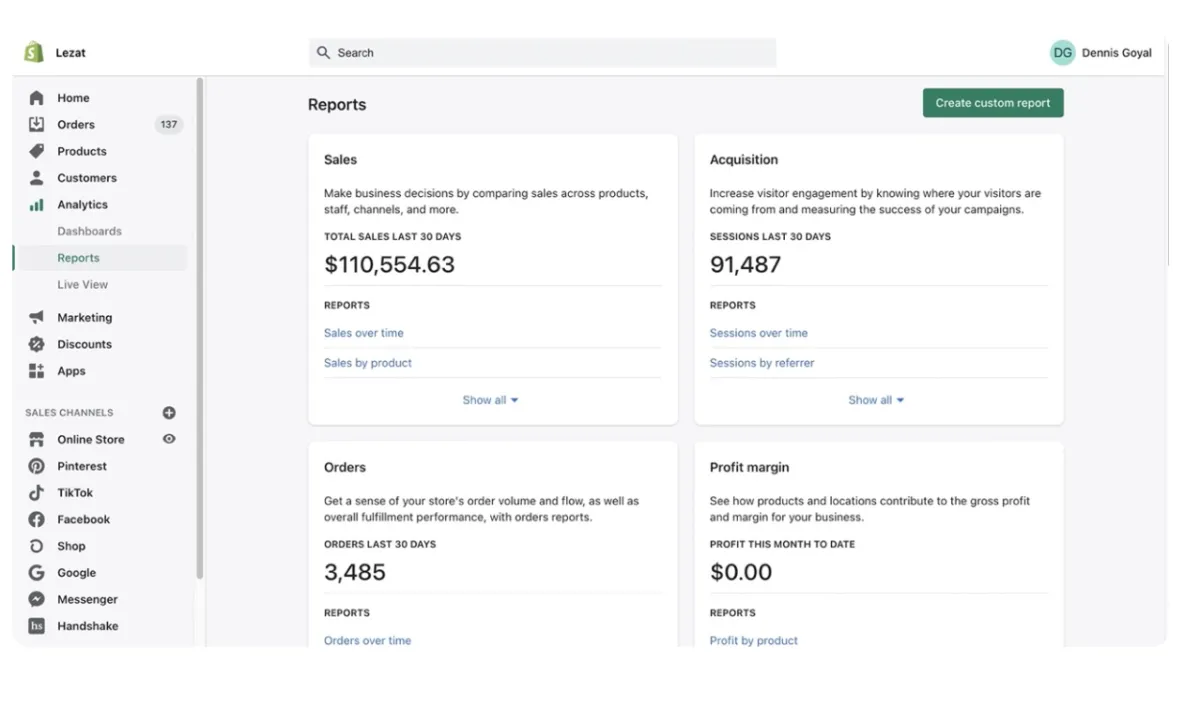This screenshot has height=707, width=1200.
Task: Go to Dashboards under Analytics
Action: click(x=89, y=231)
